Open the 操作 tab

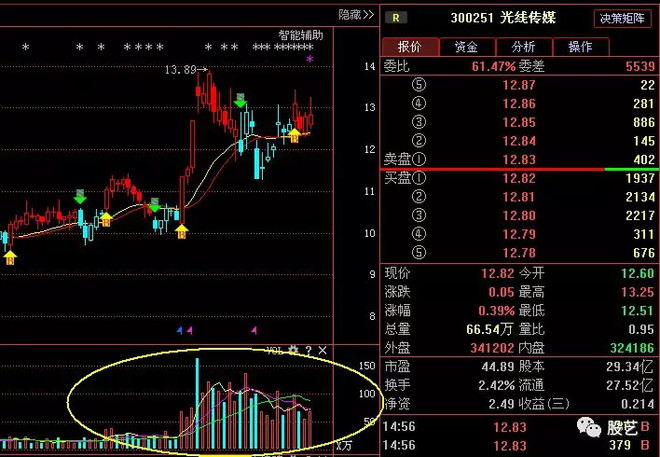click(x=580, y=47)
